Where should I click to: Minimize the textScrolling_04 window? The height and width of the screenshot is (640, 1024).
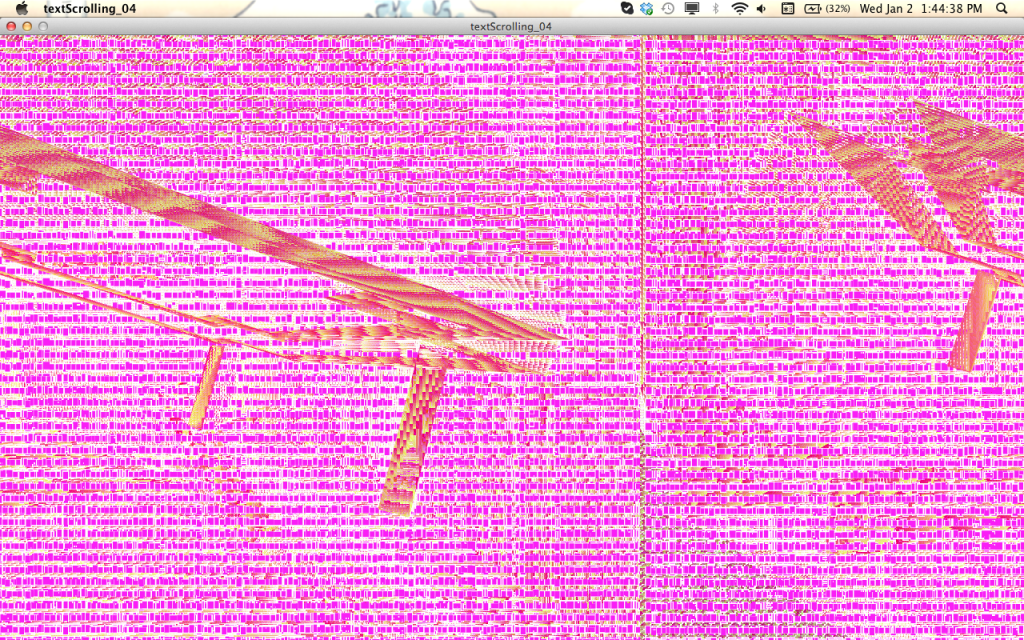[27, 26]
